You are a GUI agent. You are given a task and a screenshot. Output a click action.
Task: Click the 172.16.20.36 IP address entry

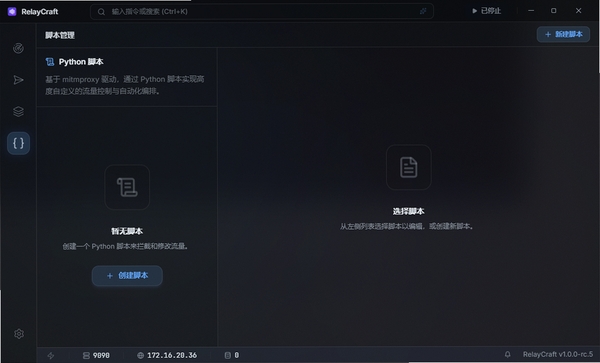click(x=167, y=355)
